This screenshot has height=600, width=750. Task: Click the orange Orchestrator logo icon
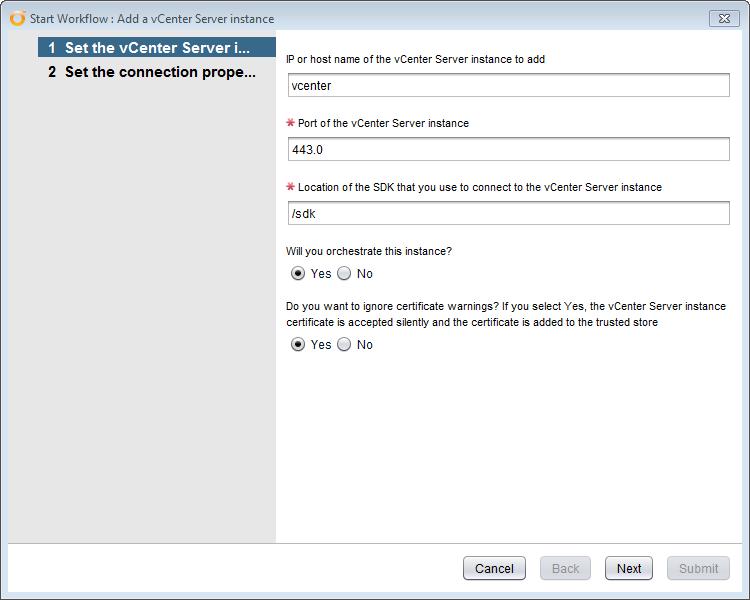[18, 19]
